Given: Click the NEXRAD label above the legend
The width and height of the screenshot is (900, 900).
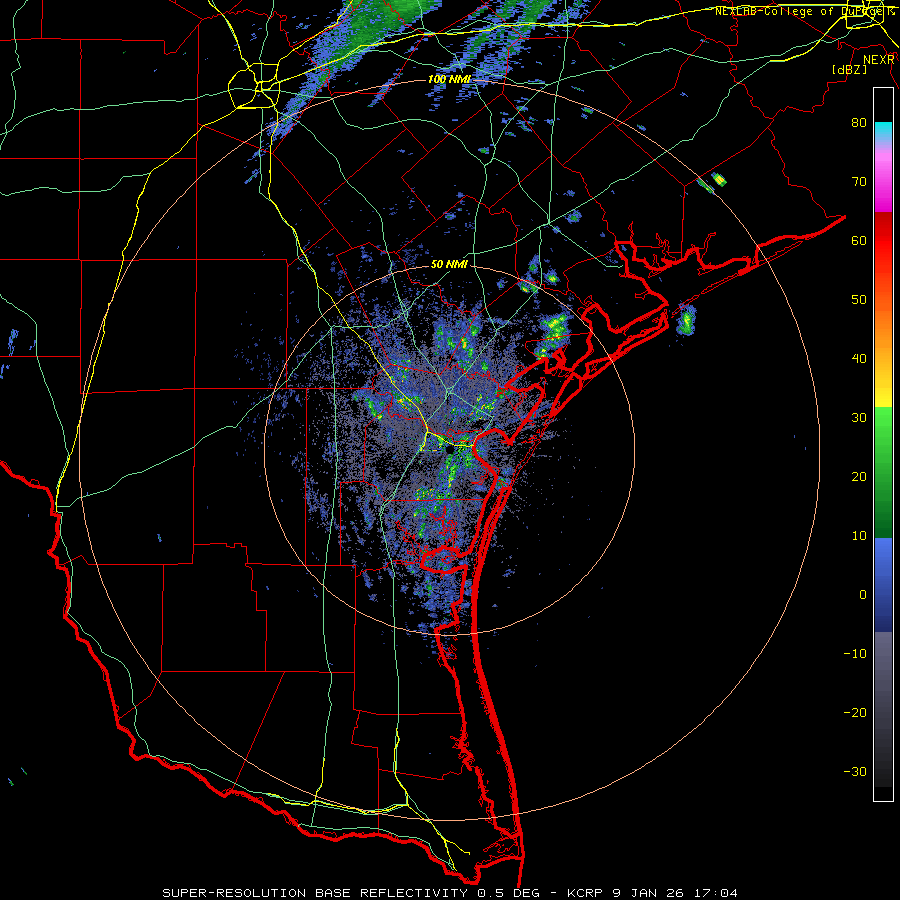Looking at the screenshot, I should pyautogui.click(x=878, y=60).
